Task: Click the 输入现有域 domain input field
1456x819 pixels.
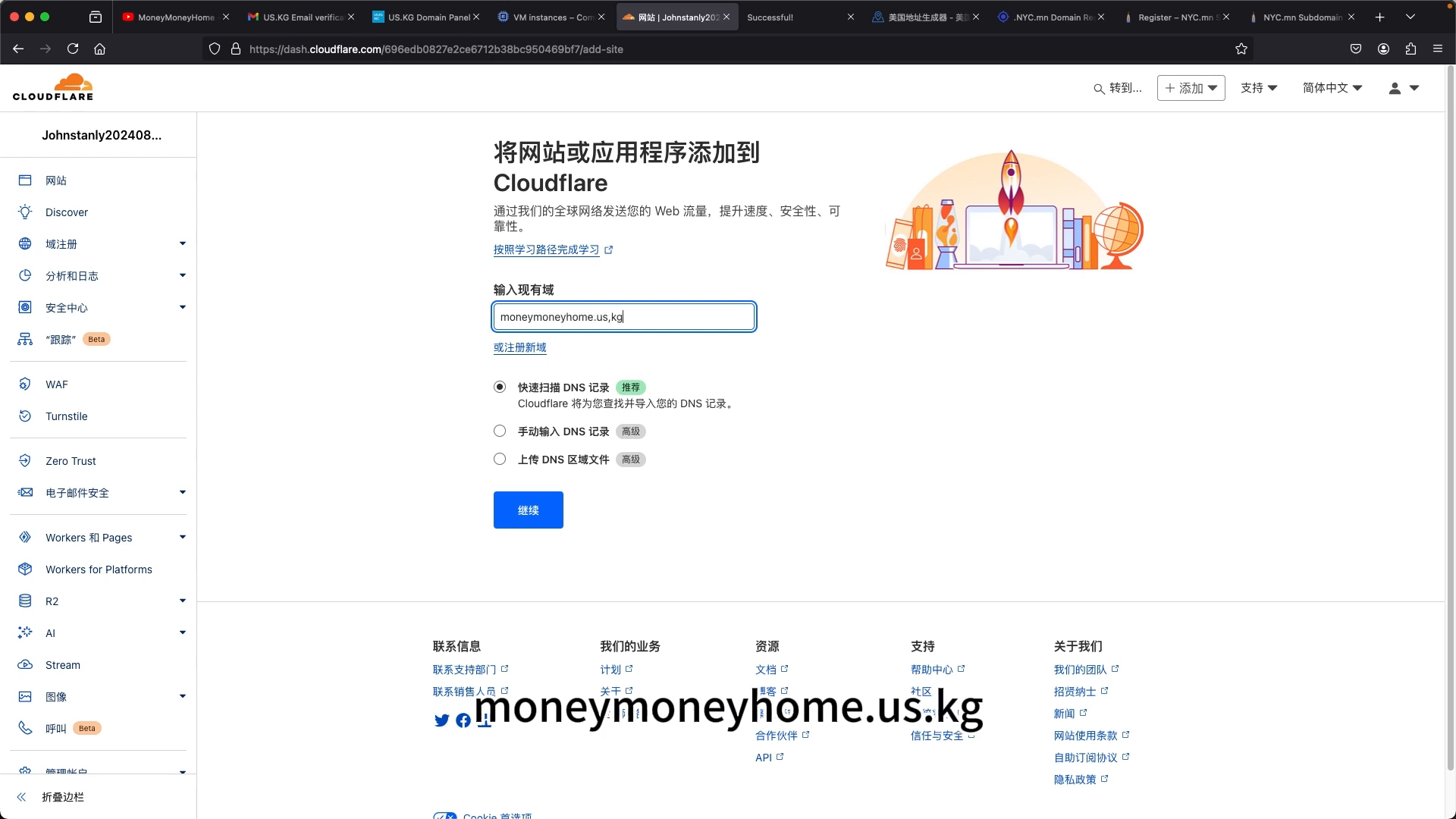Action: tap(624, 317)
